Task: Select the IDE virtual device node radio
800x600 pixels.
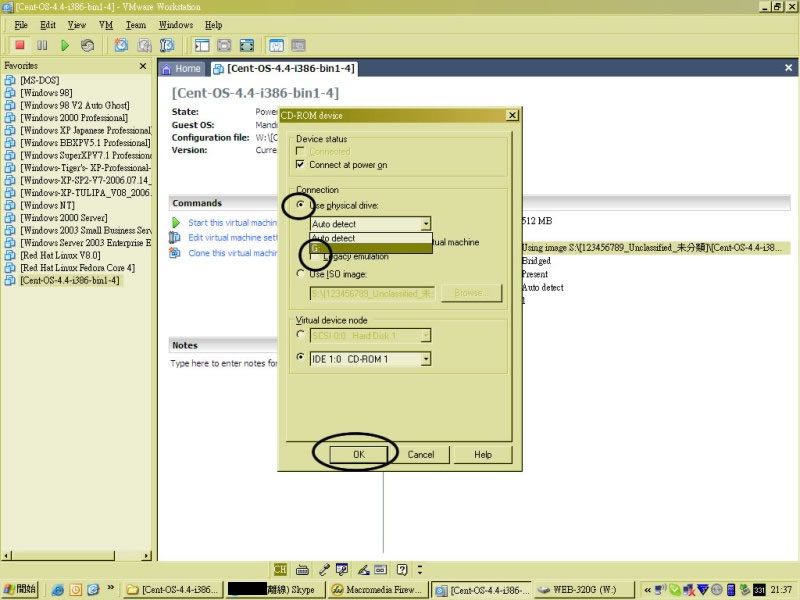Action: pos(301,357)
